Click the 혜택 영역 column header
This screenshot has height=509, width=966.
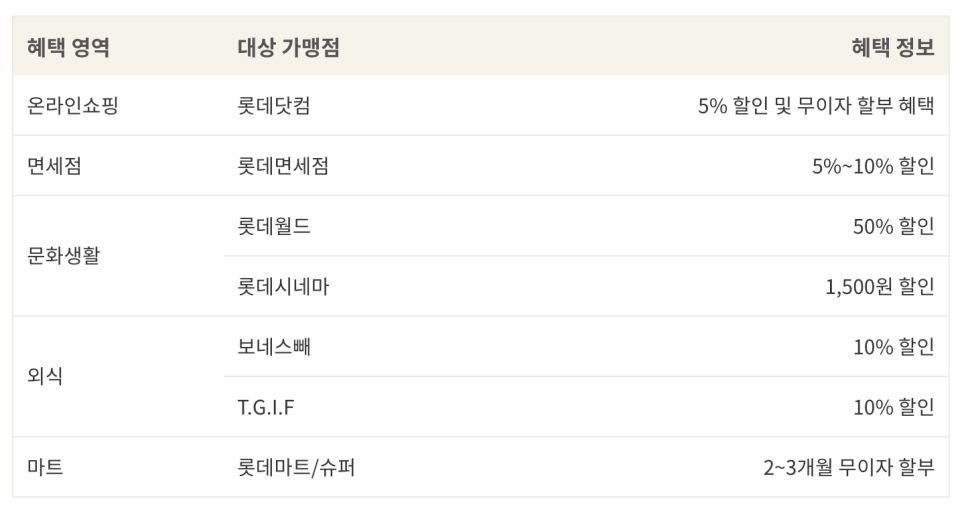coord(68,47)
